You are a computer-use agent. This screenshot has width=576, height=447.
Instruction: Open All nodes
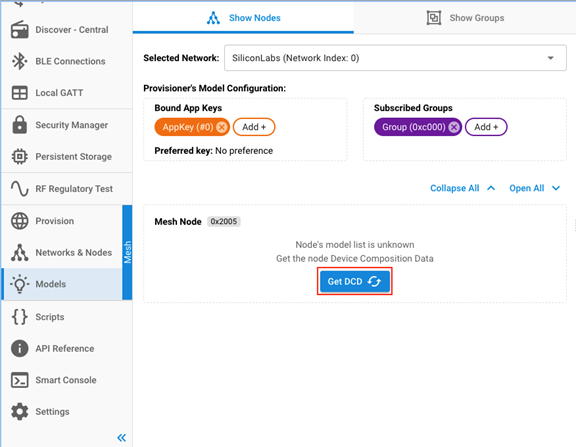tap(534, 188)
